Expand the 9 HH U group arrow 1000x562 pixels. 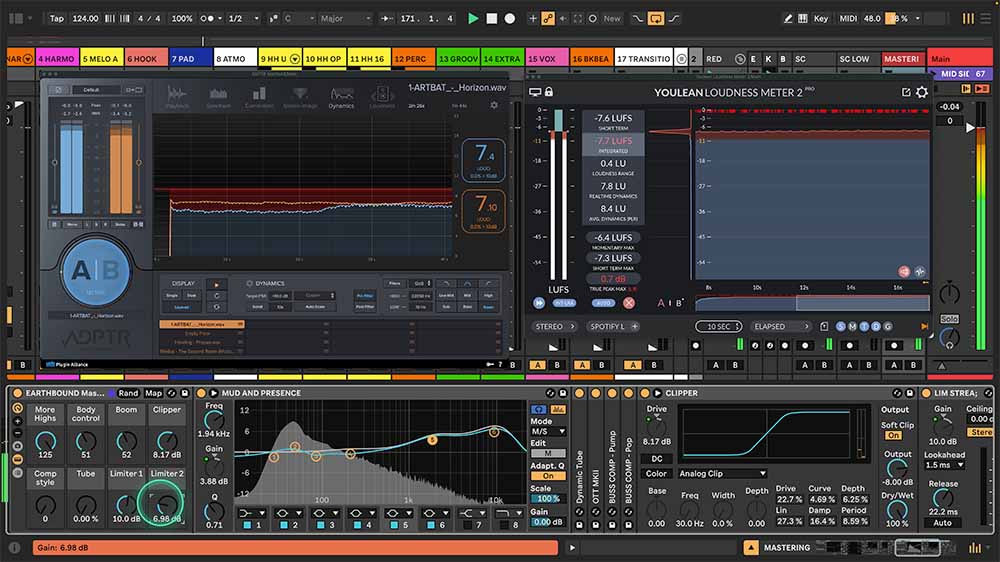[294, 59]
